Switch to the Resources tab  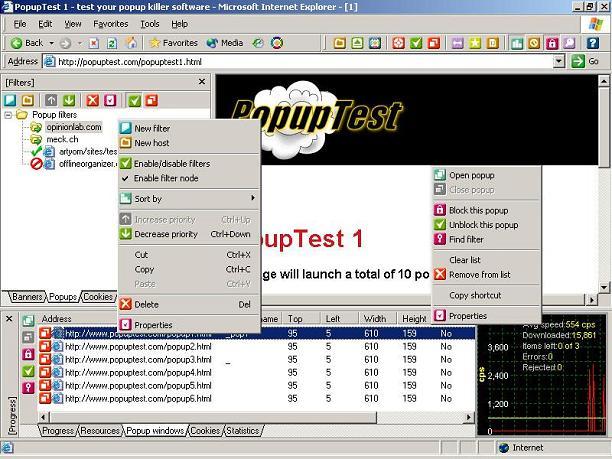click(100, 431)
